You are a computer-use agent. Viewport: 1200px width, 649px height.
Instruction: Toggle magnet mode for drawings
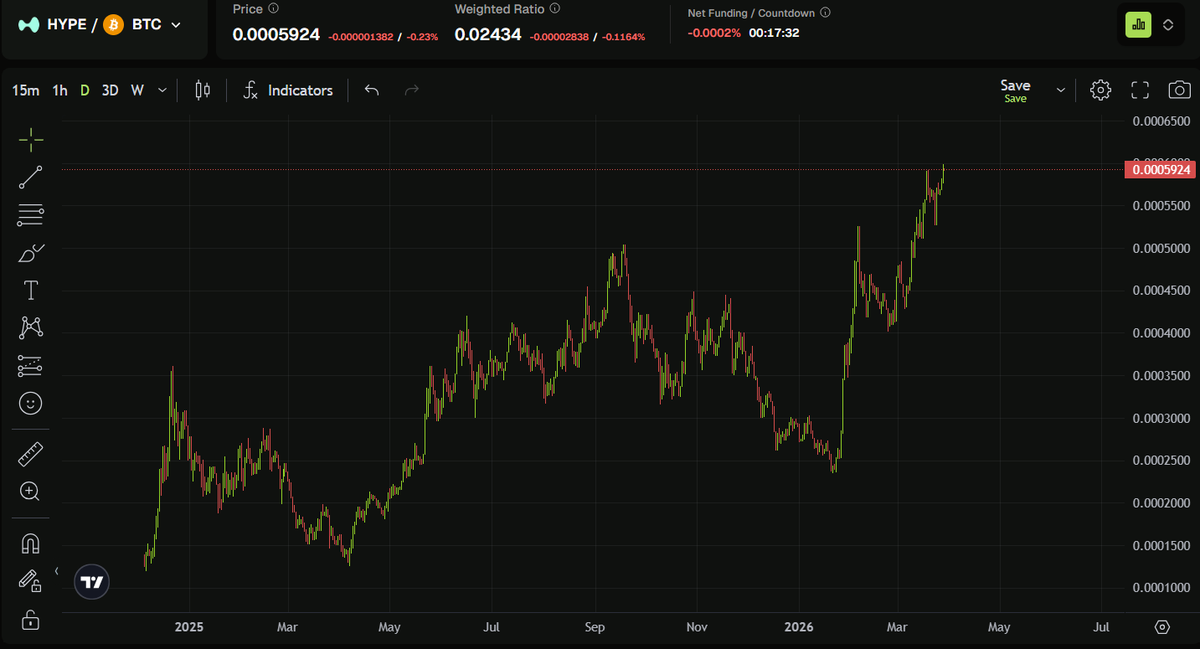[x=31, y=544]
